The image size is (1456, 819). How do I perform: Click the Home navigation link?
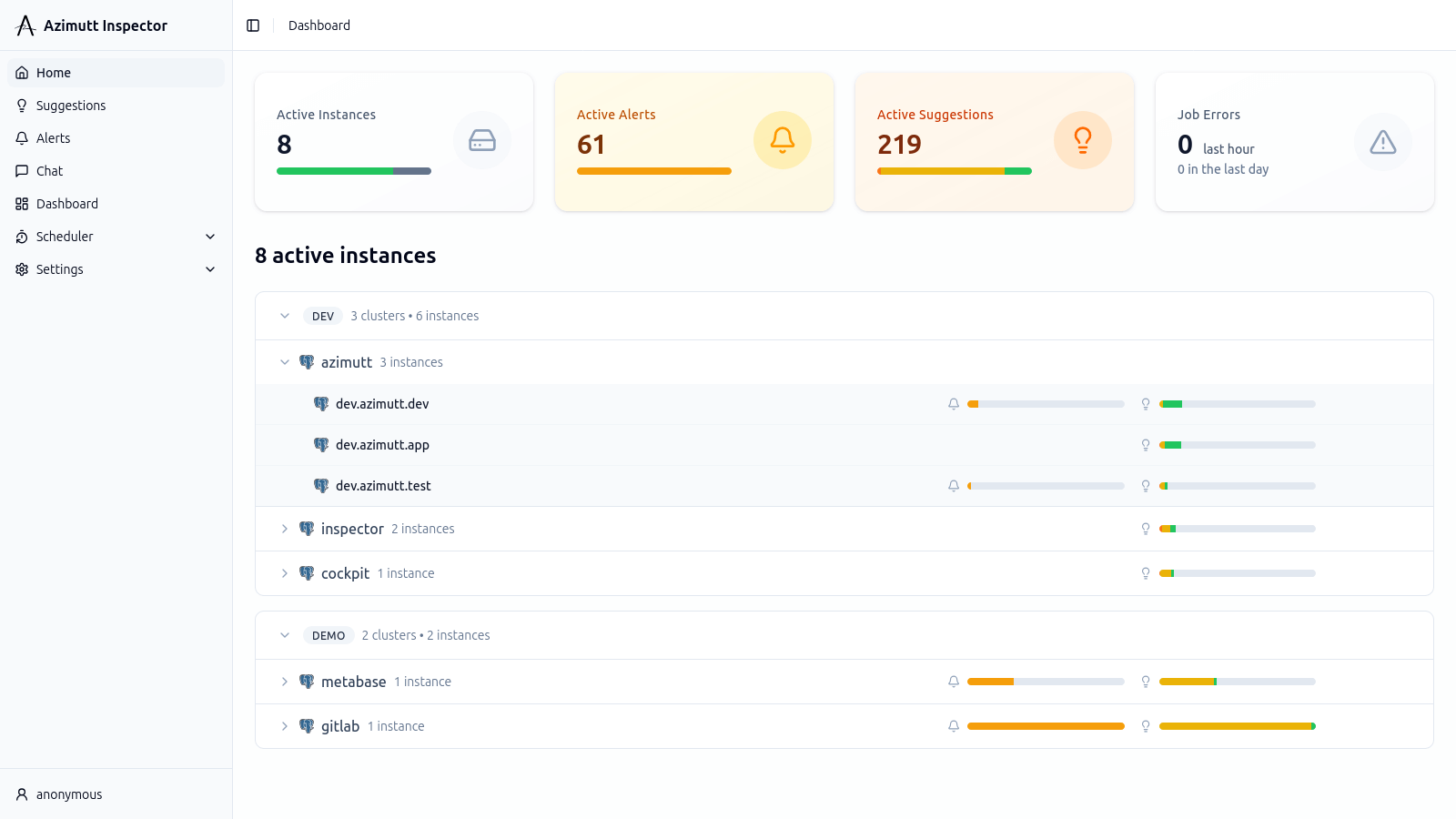[x=53, y=72]
